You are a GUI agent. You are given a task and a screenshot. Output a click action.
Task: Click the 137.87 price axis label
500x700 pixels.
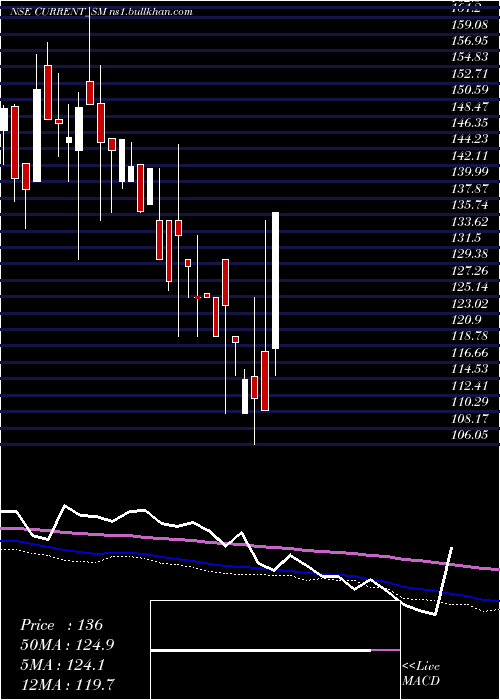[x=470, y=188]
